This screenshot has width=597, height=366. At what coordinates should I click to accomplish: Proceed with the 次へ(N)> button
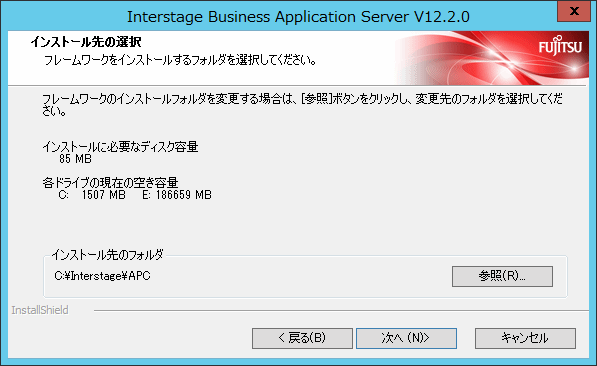(406, 338)
